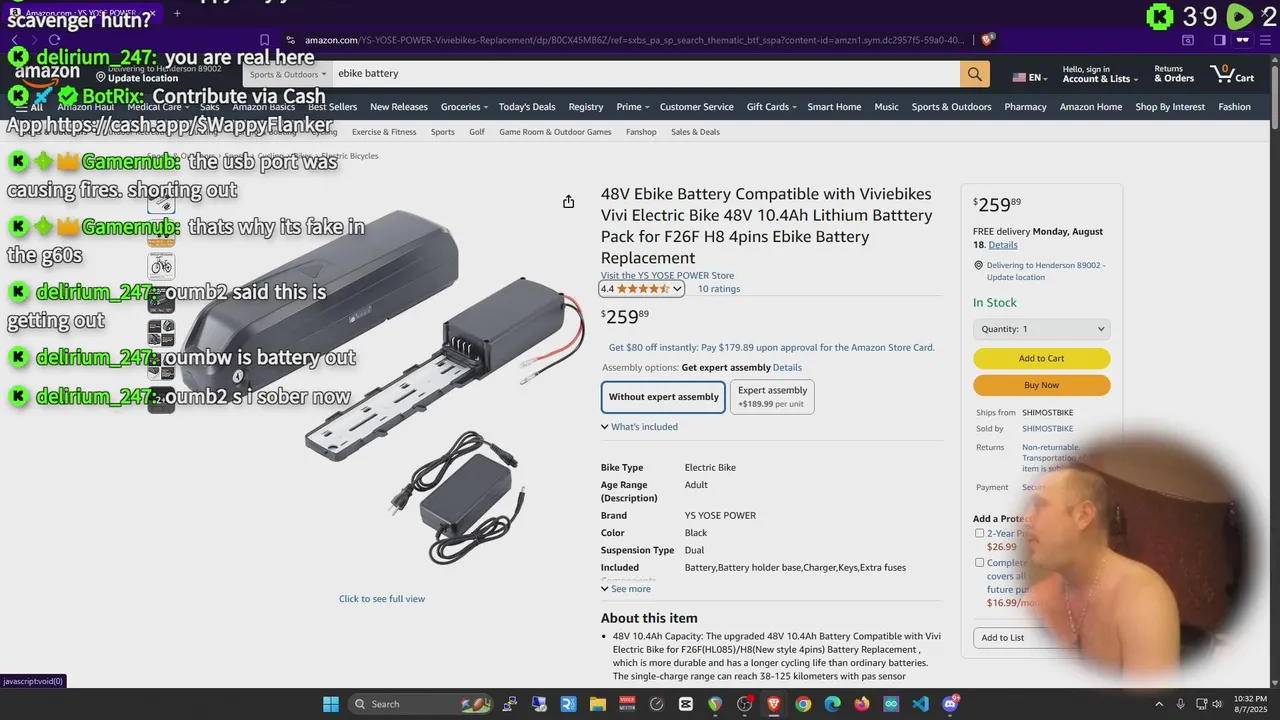The height and width of the screenshot is (720, 1280).
Task: Open the cart icon in Amazon header
Action: (1231, 74)
